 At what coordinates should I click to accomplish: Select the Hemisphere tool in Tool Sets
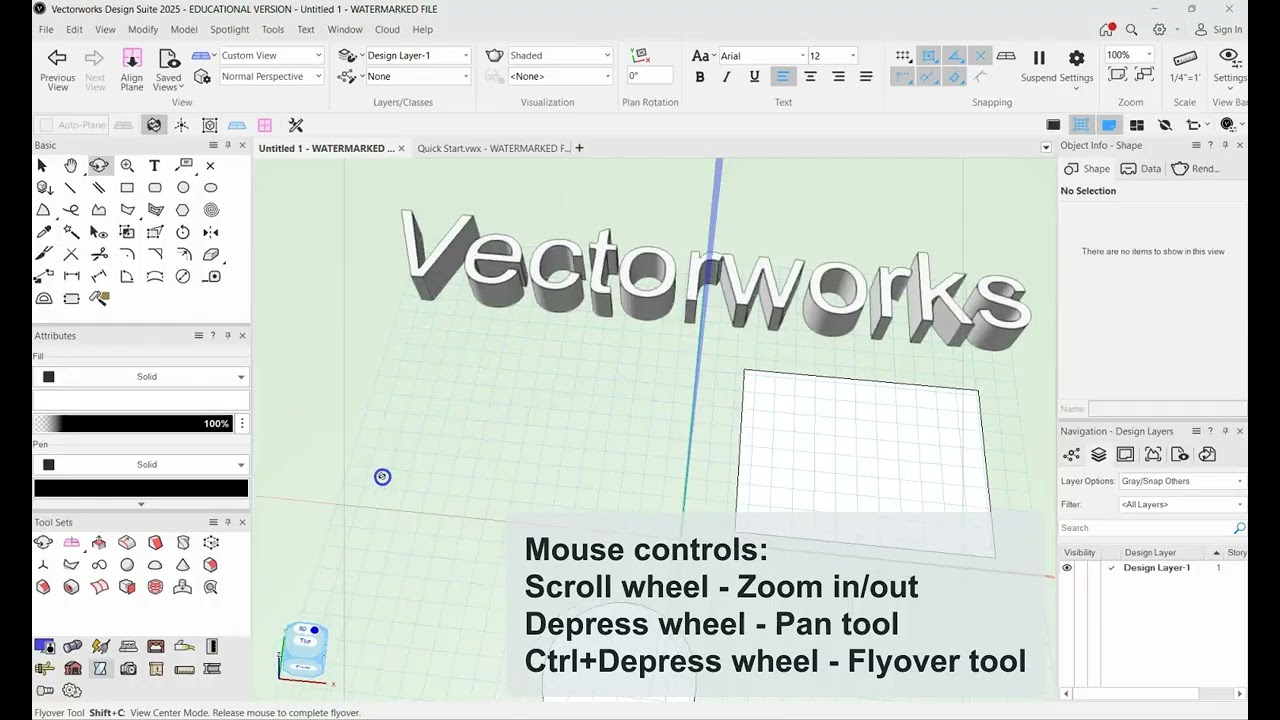click(x=155, y=565)
